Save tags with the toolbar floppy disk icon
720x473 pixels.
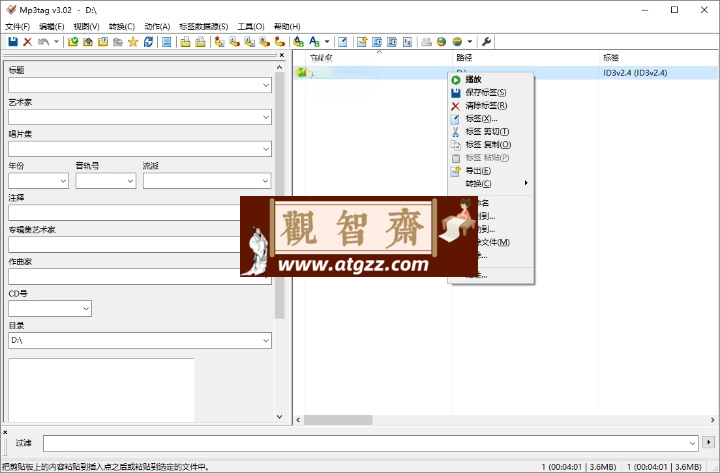point(13,42)
